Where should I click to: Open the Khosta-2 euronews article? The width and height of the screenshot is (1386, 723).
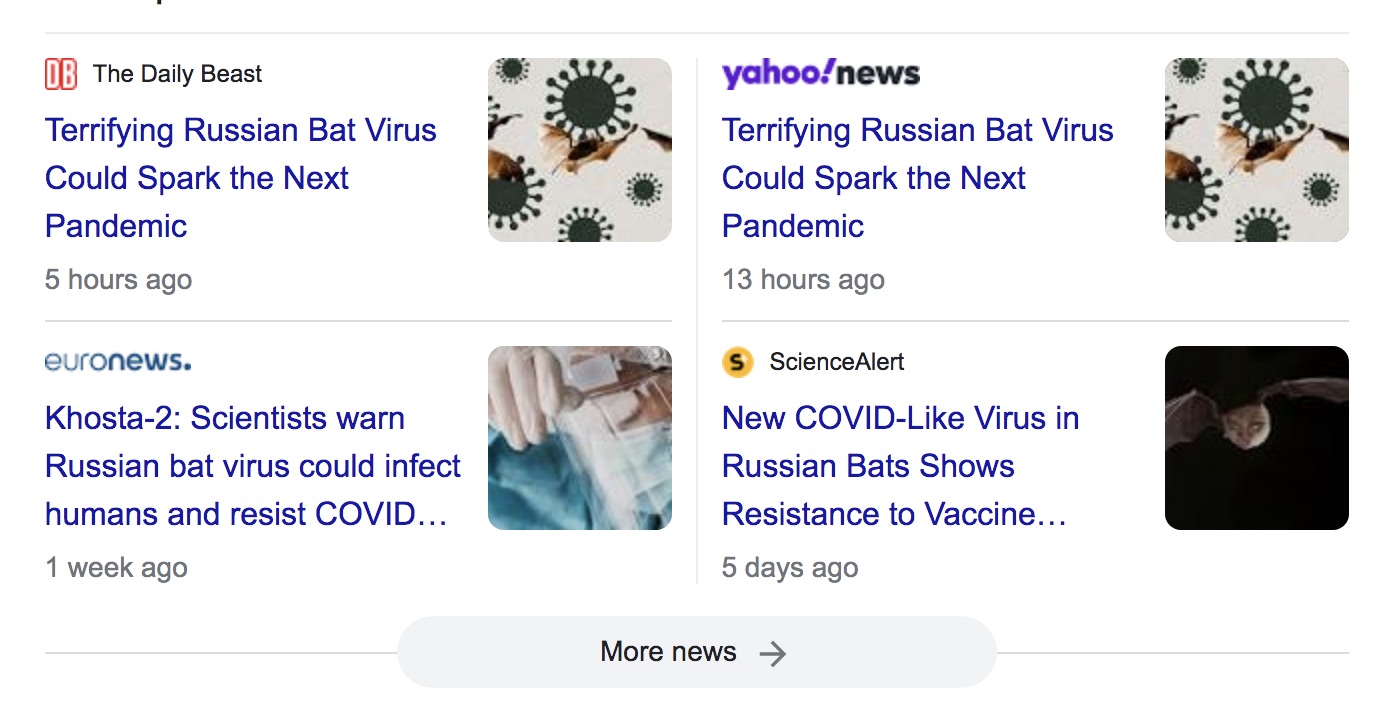point(252,466)
